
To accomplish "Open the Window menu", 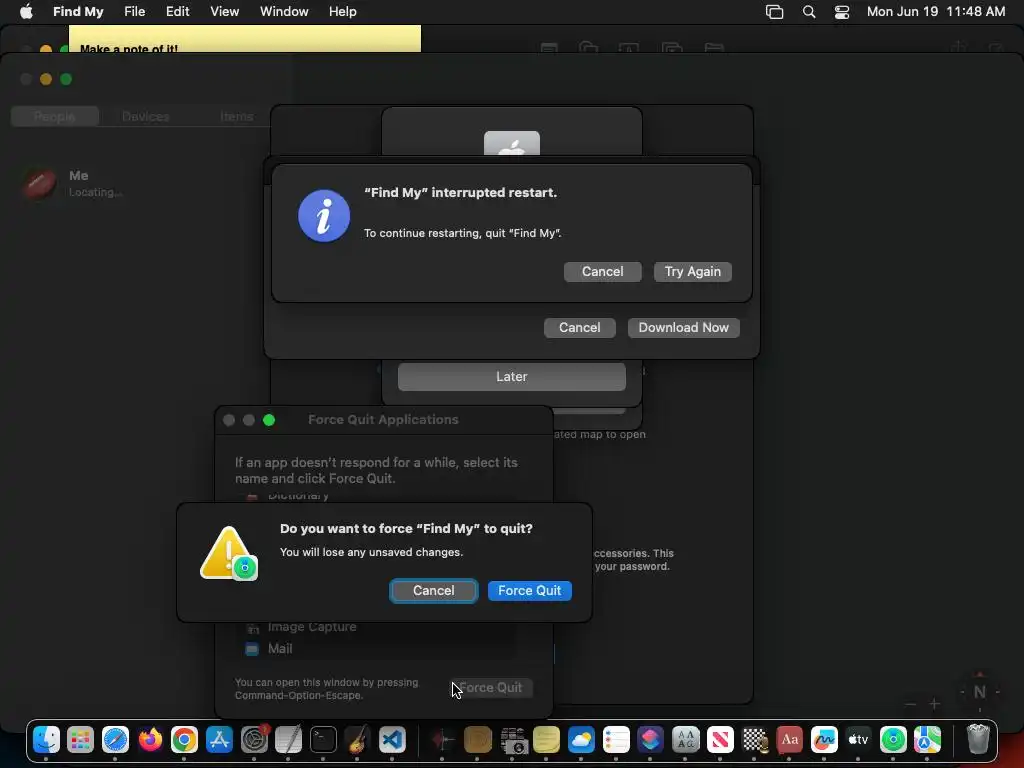I will click(284, 12).
